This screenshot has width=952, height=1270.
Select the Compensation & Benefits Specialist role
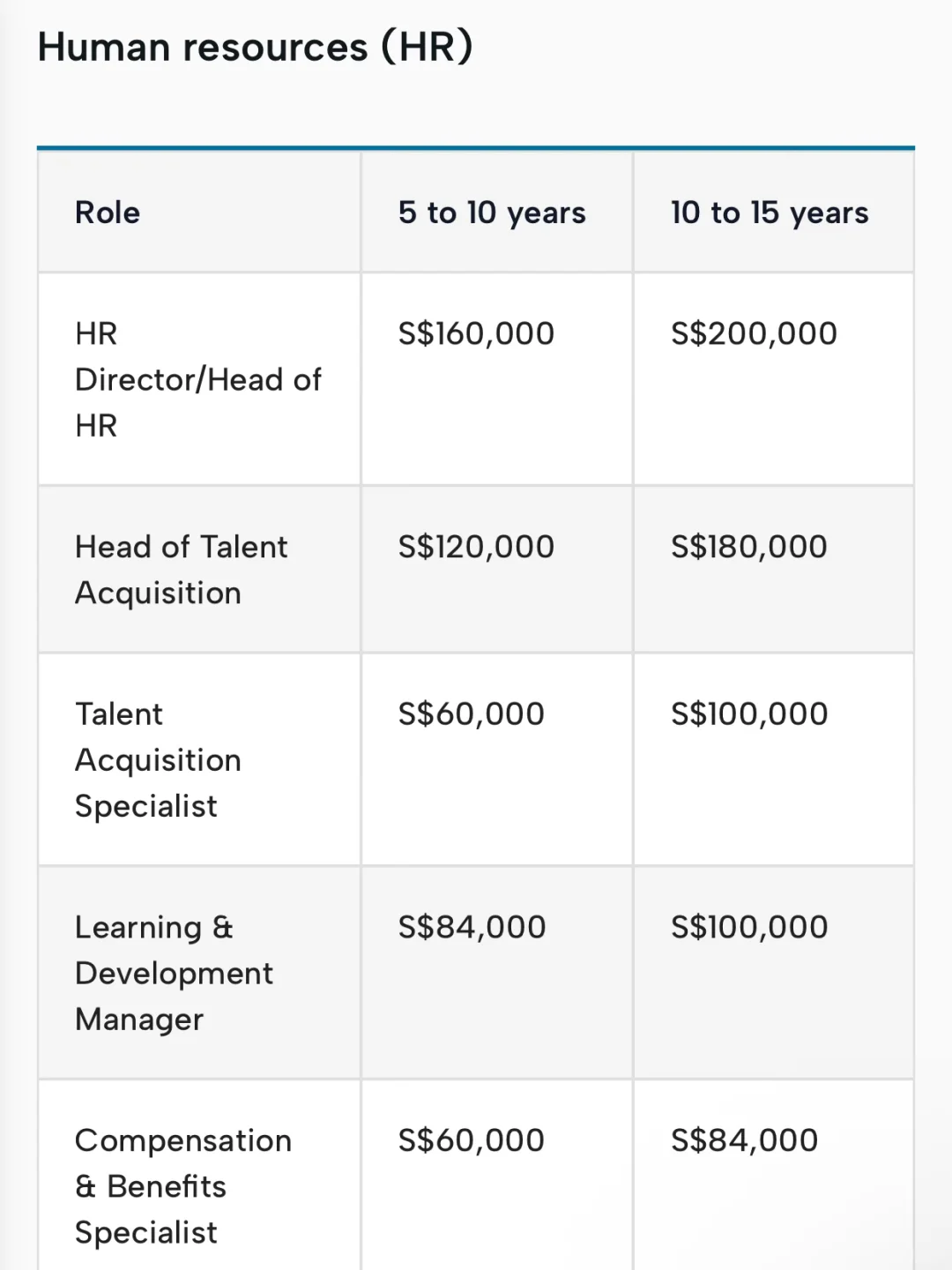click(x=182, y=1186)
